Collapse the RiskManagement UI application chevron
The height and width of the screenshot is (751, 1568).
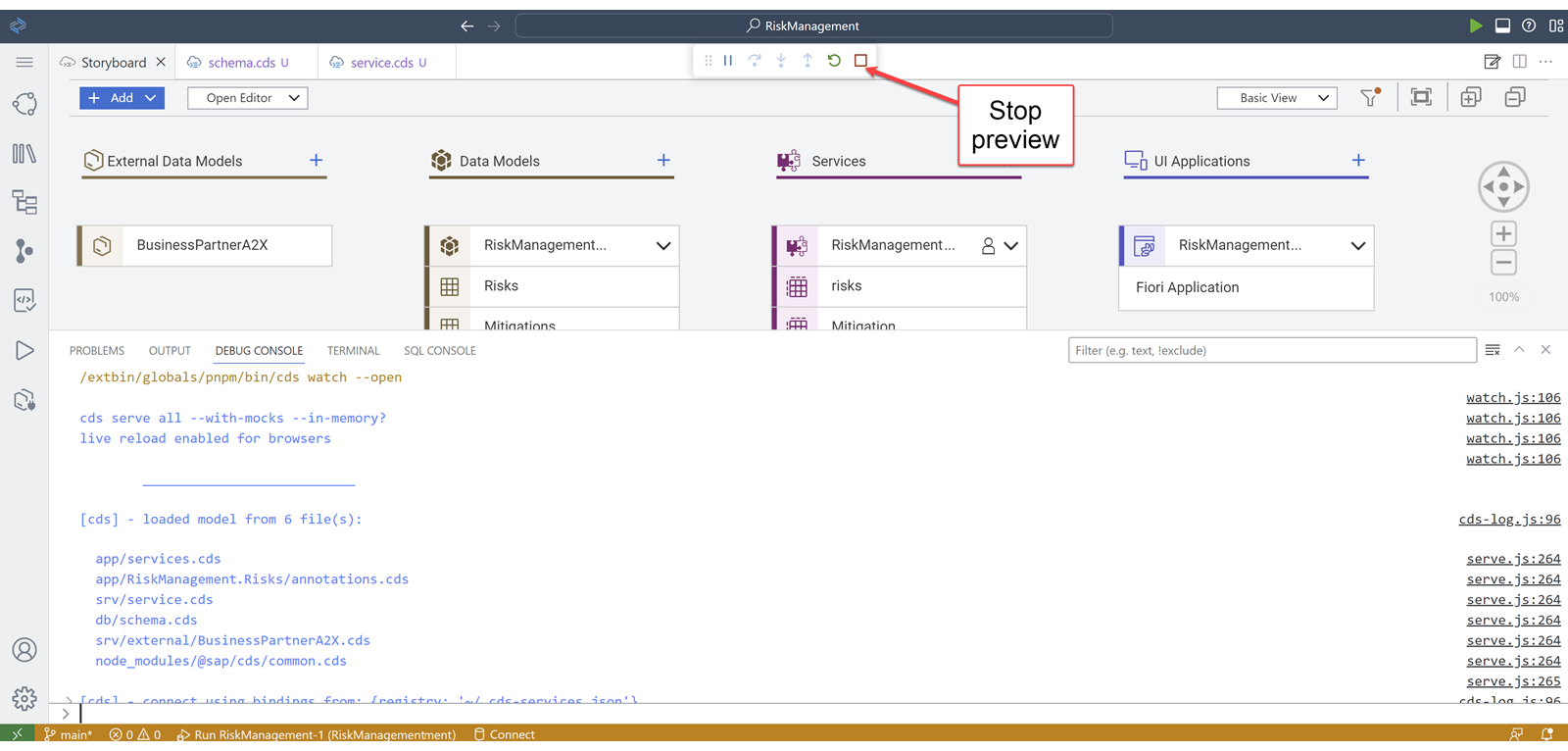click(x=1358, y=246)
